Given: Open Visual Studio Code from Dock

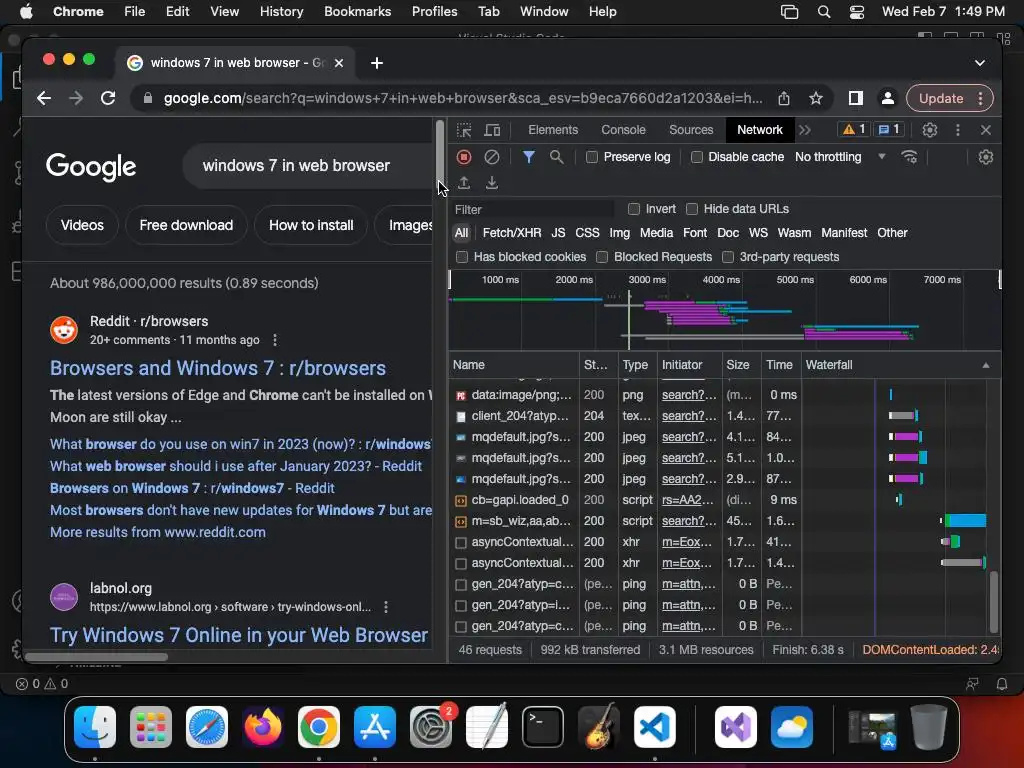Looking at the screenshot, I should [x=654, y=727].
